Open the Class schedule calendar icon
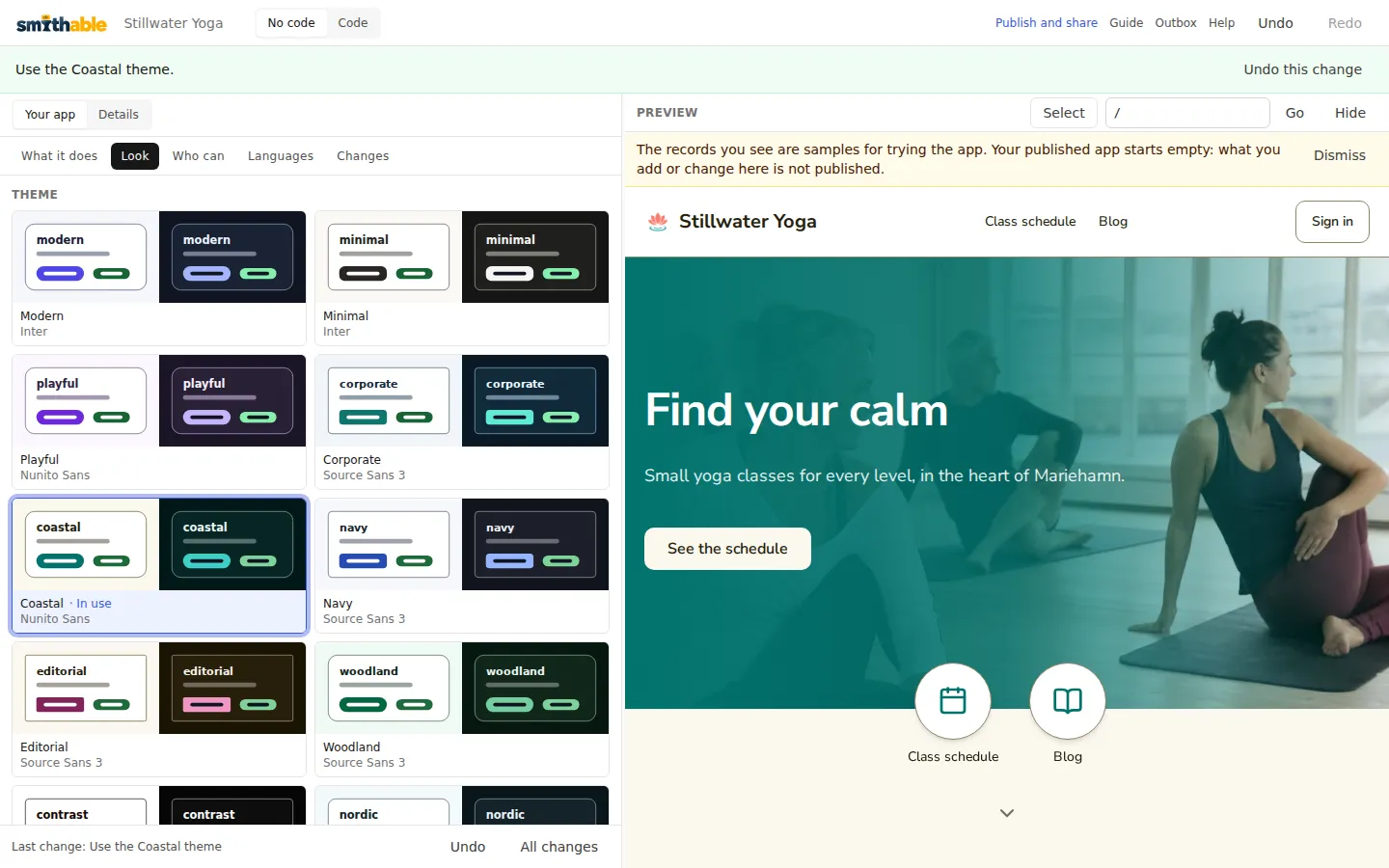 (953, 701)
